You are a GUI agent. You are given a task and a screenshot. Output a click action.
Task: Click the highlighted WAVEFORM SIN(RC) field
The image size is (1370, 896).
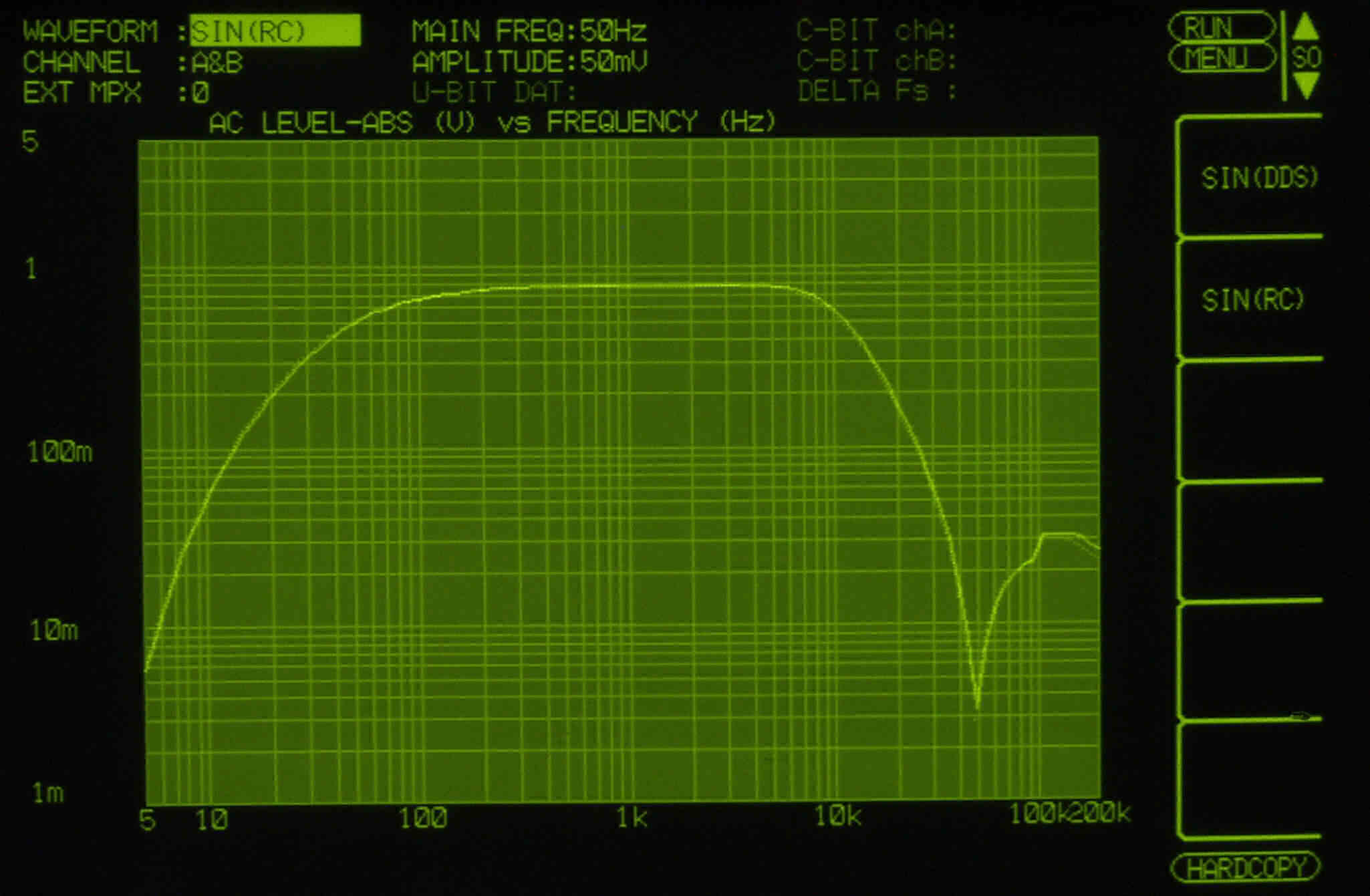(x=275, y=31)
